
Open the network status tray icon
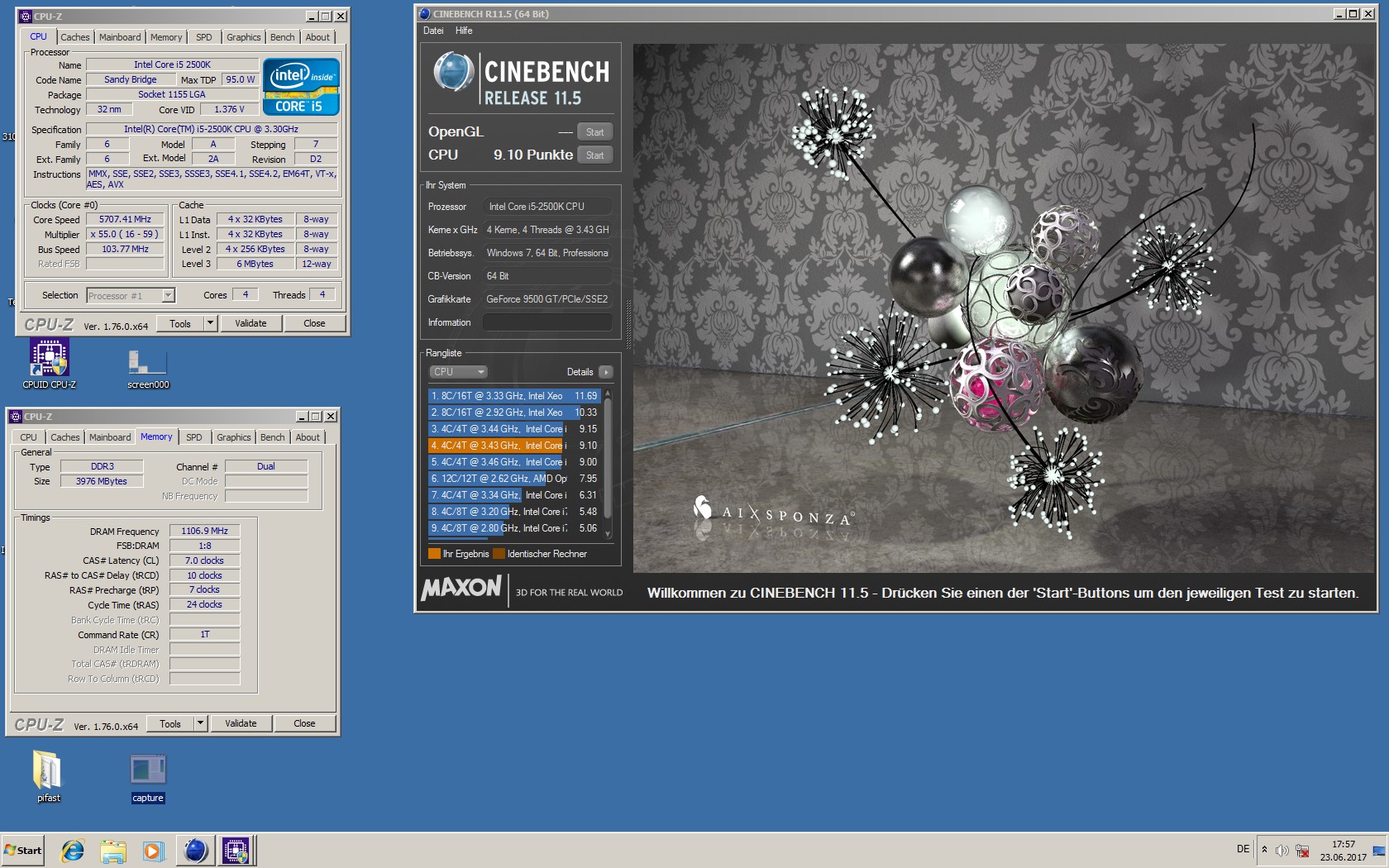[x=1302, y=851]
